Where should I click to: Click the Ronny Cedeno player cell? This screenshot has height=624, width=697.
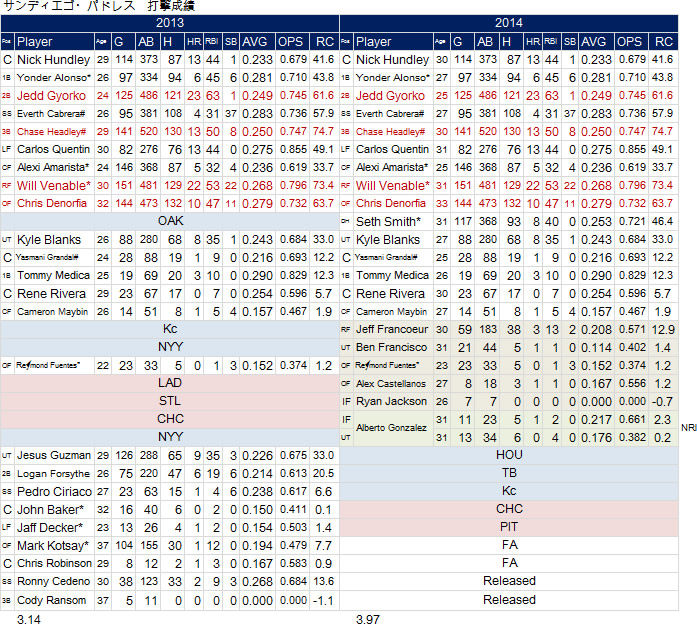tap(54, 581)
